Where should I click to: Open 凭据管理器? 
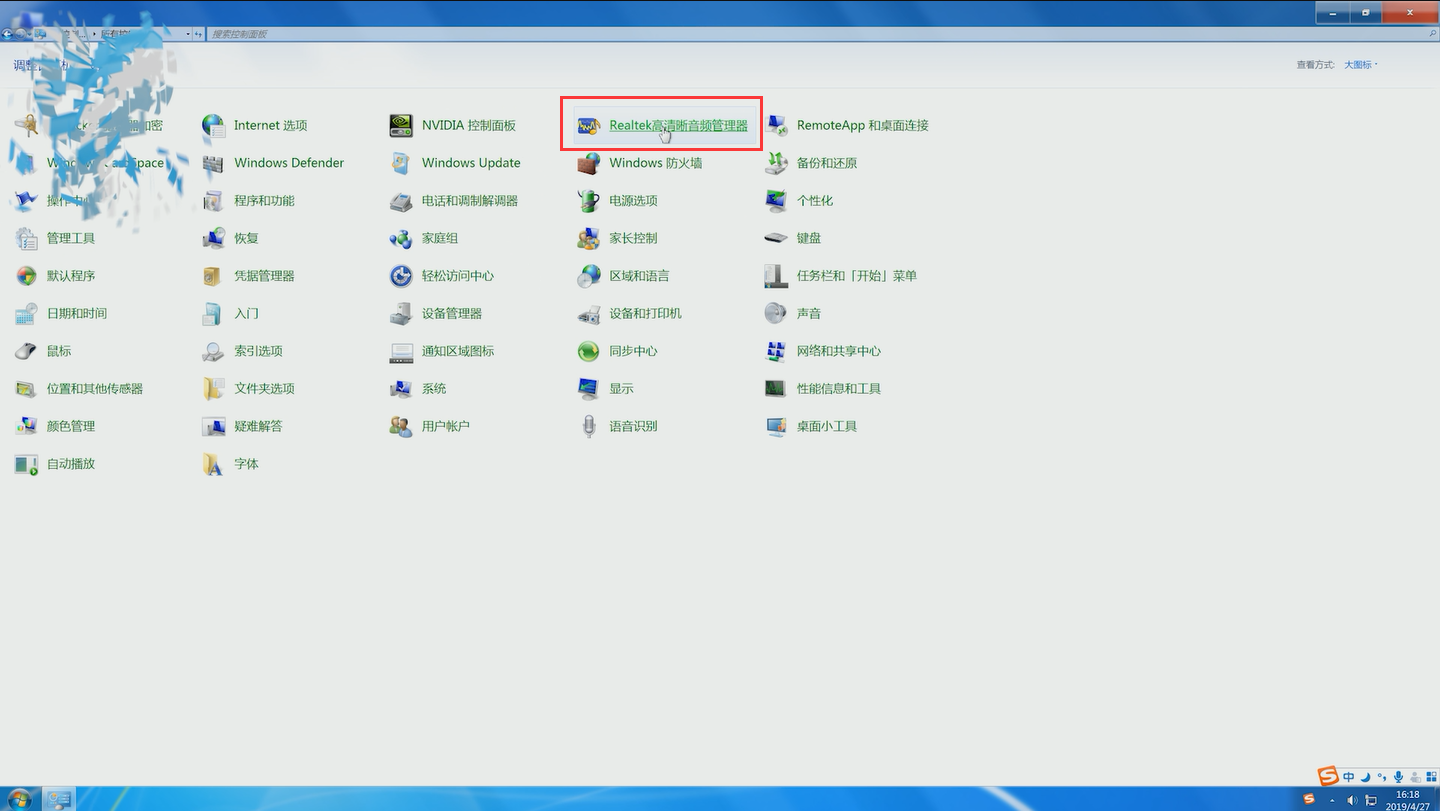point(249,276)
